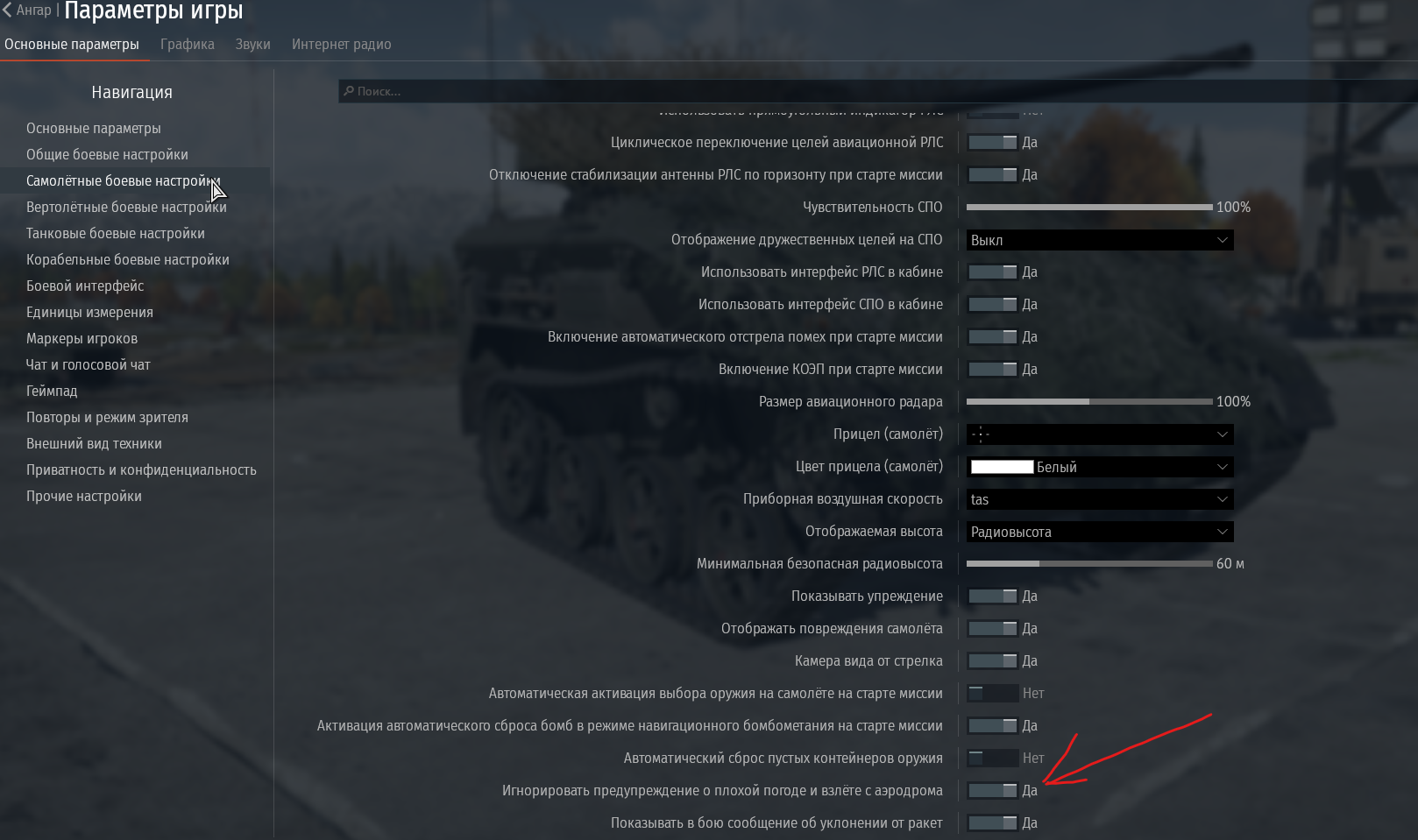Click the Поиск search field

click(878, 91)
